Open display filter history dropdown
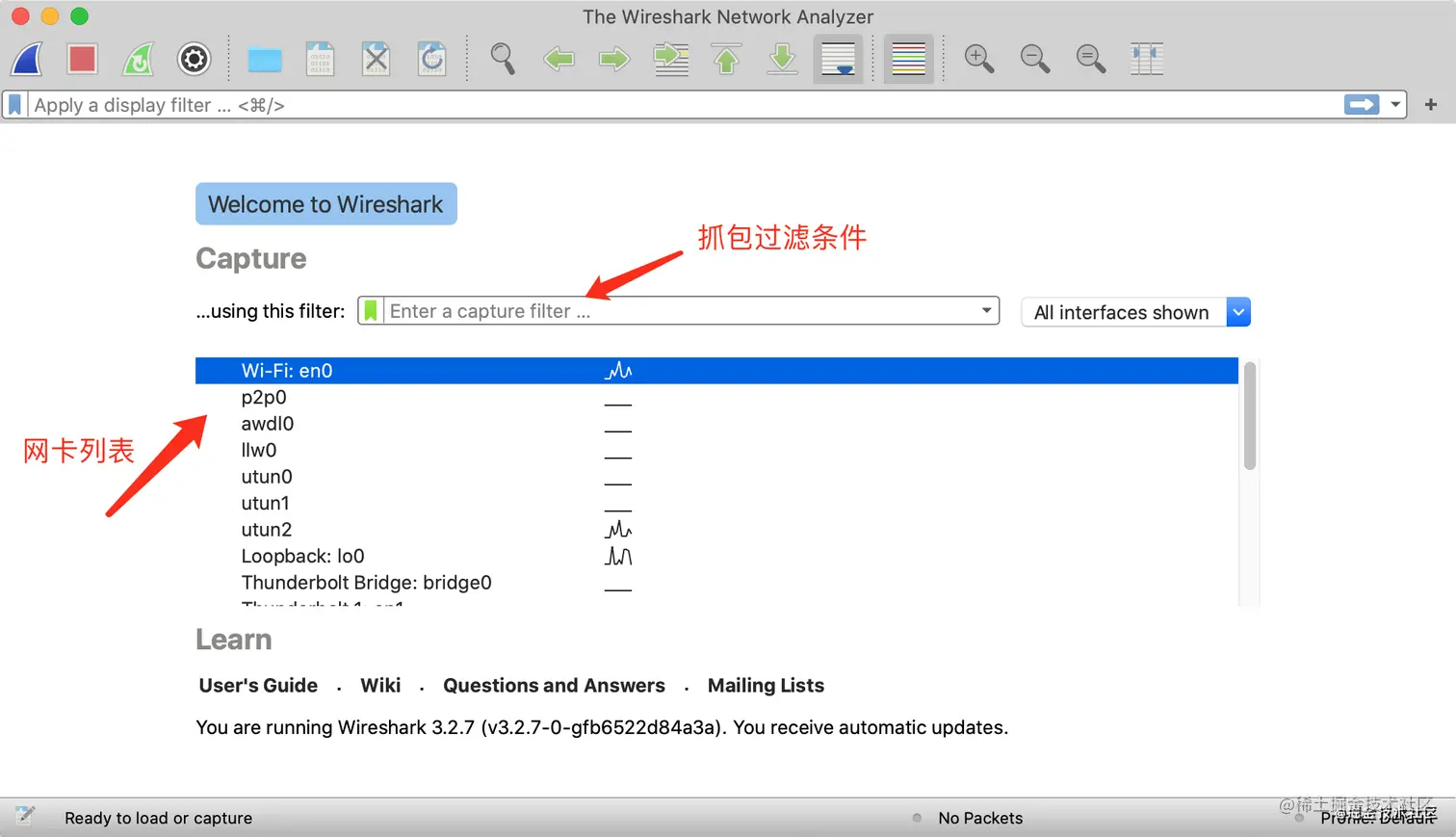Screen dimensions: 1456x837 (1395, 105)
